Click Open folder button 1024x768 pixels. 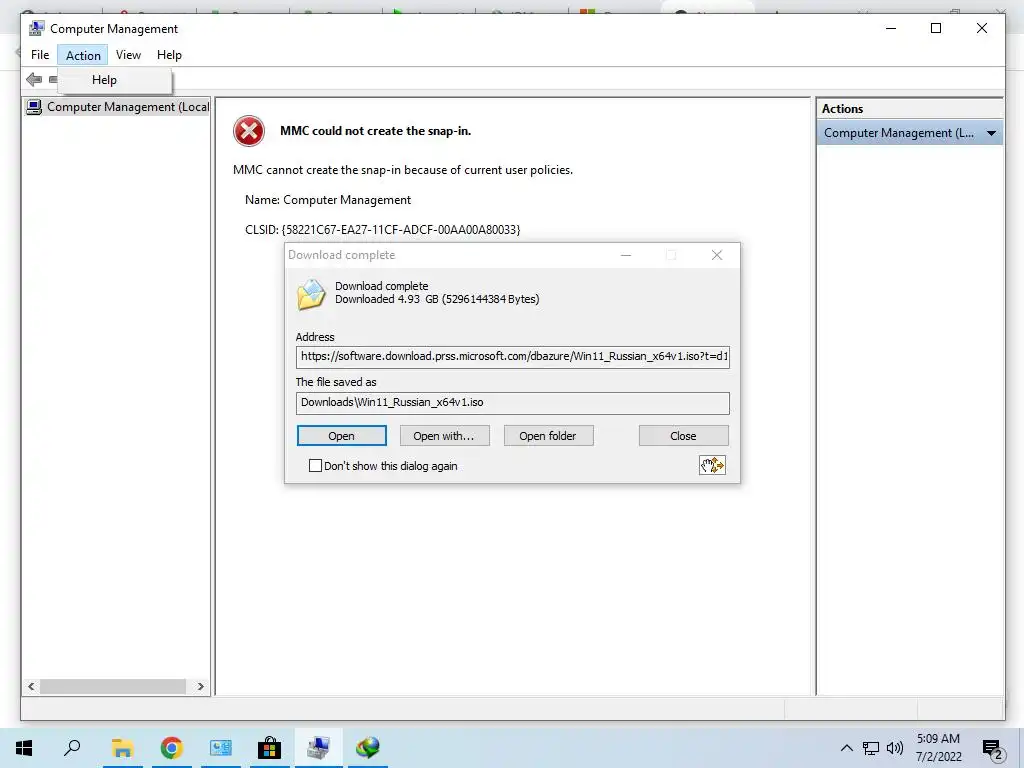tap(548, 436)
